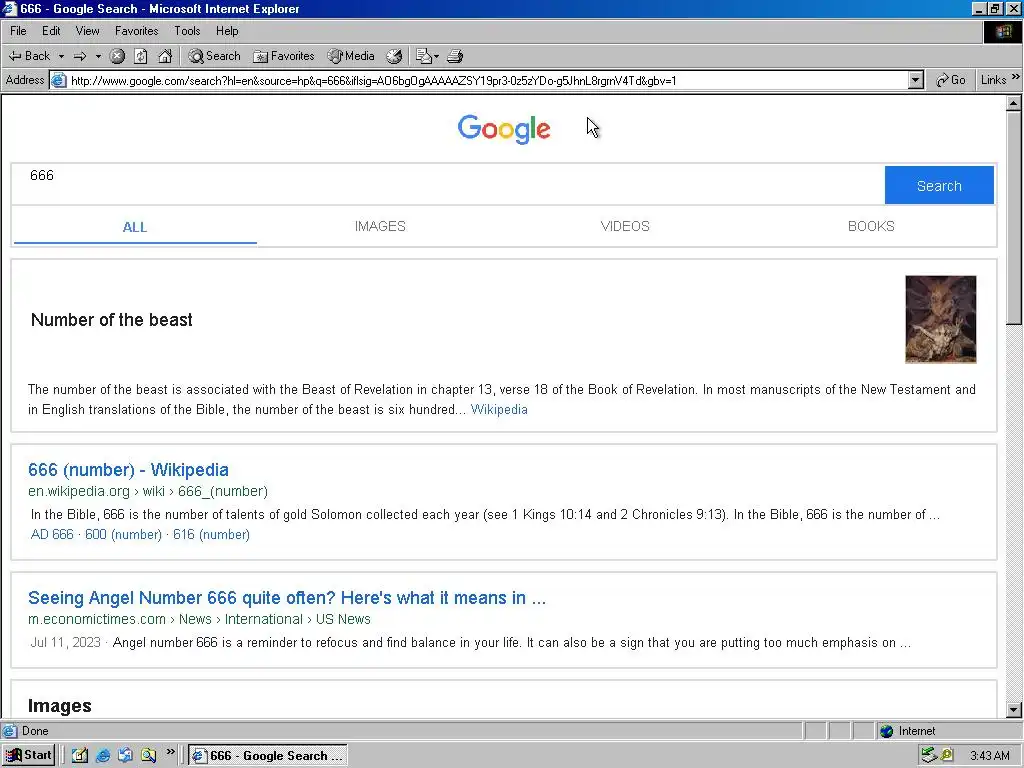Print the page with the printer icon
This screenshot has height=768, width=1024.
455,56
